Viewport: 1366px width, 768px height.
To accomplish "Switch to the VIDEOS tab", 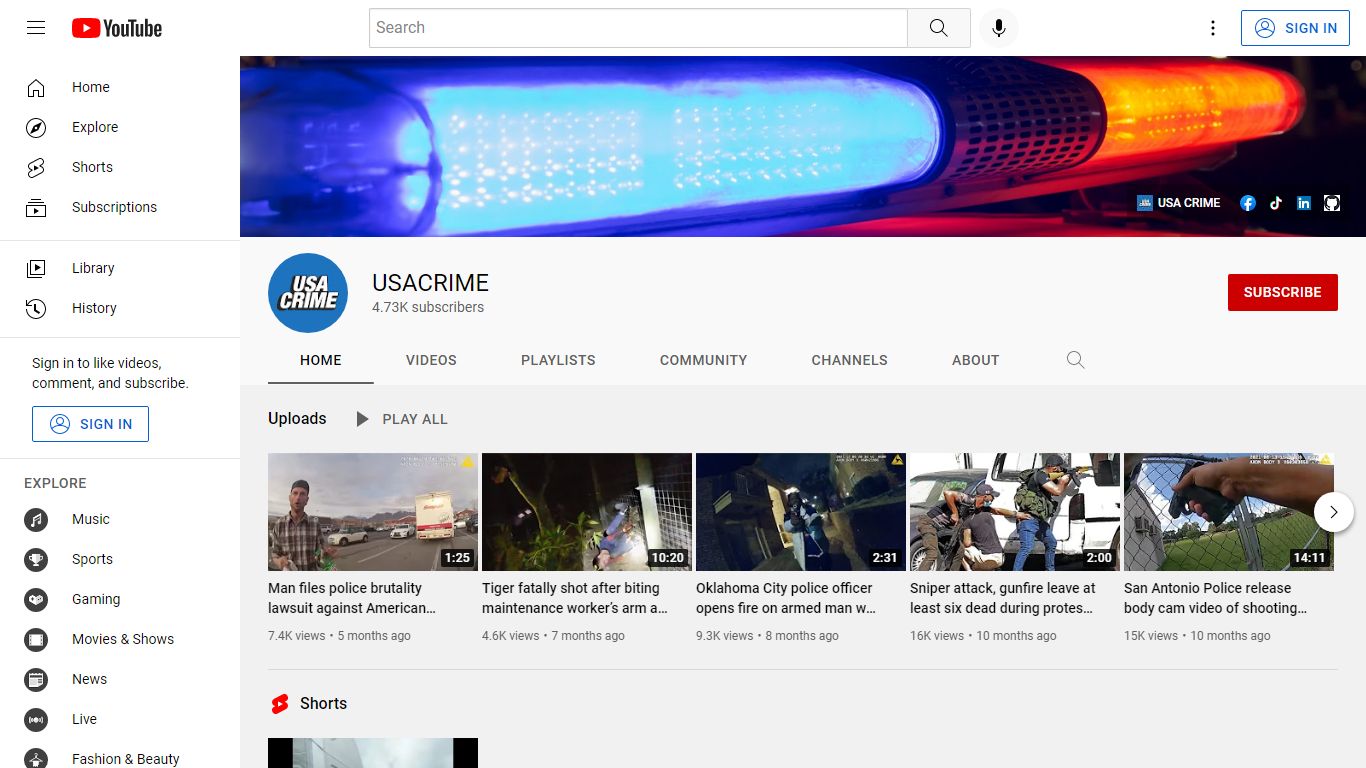I will (431, 360).
